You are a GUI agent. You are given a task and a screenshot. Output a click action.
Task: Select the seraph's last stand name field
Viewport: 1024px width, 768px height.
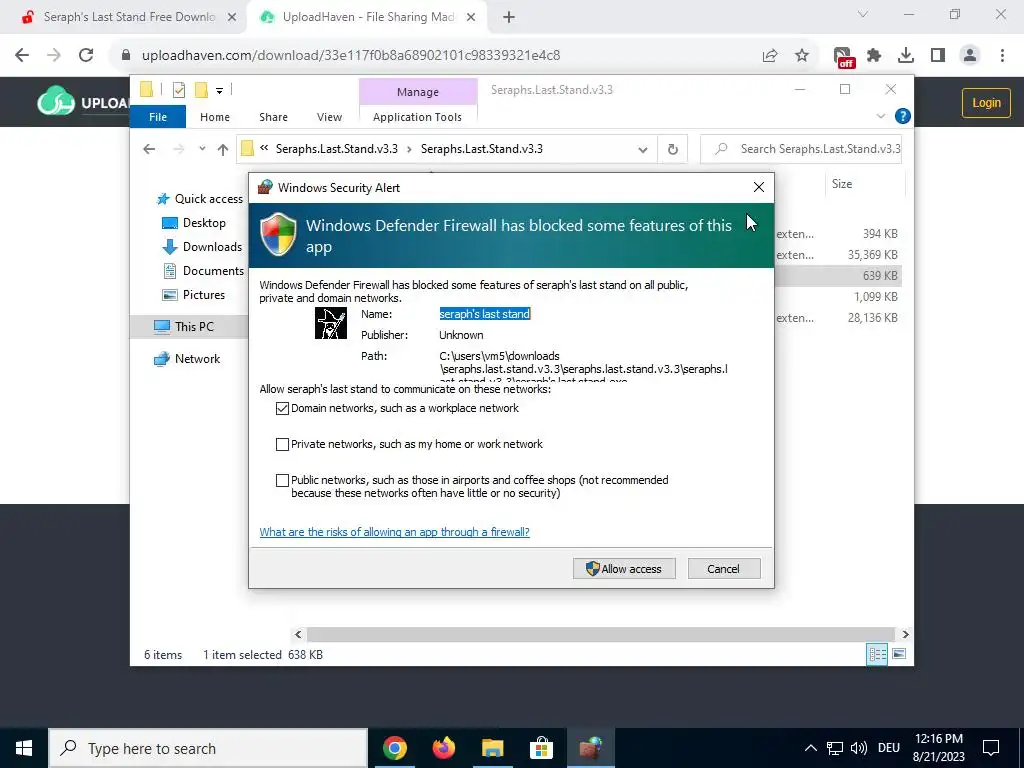tap(485, 314)
